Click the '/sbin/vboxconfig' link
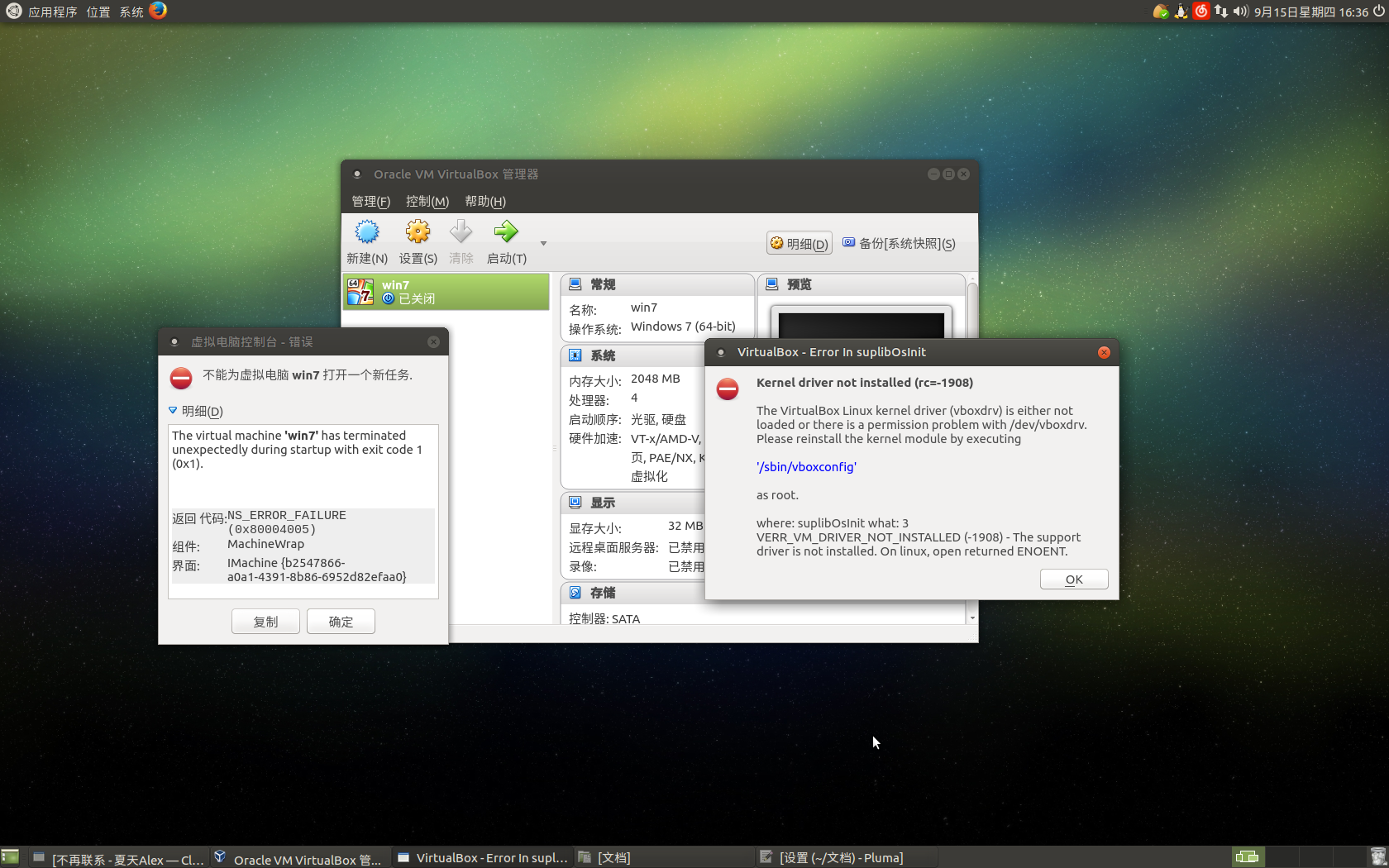 point(806,467)
